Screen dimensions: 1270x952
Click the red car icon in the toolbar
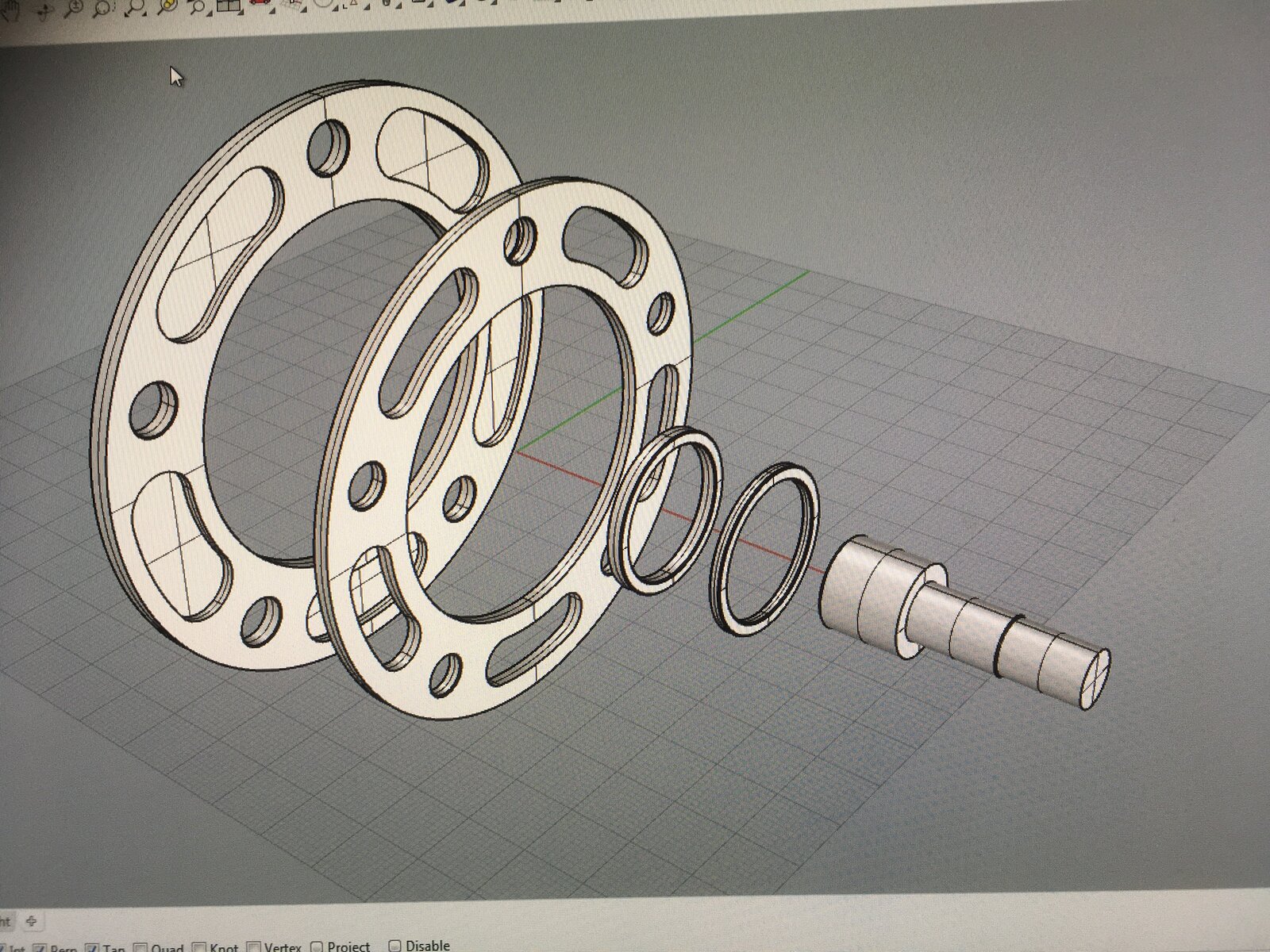tap(260, 4)
